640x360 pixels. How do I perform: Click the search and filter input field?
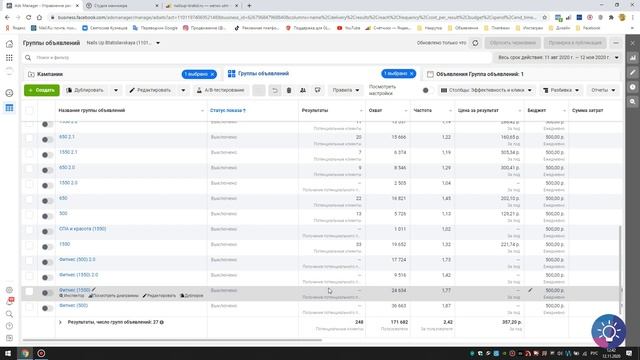click(x=257, y=58)
